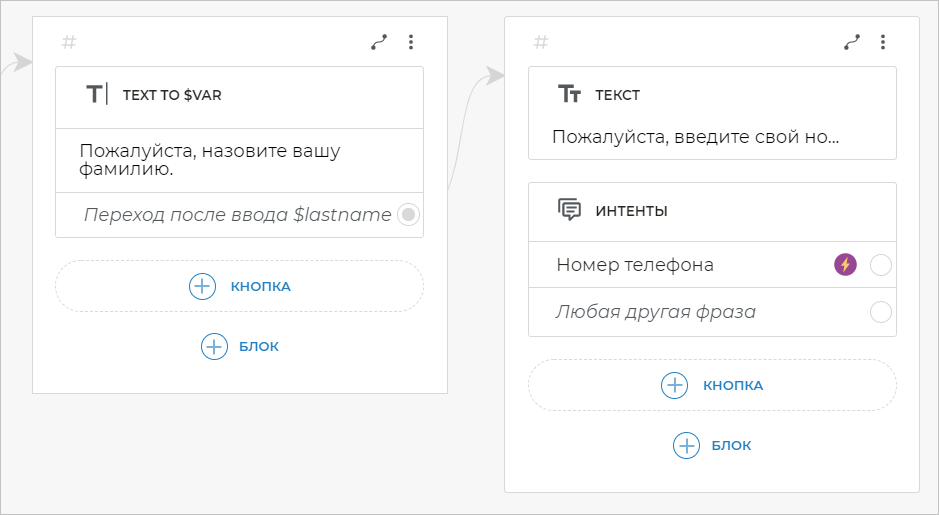Click the connection curve icon in the left card
The height and width of the screenshot is (515, 939).
379,42
